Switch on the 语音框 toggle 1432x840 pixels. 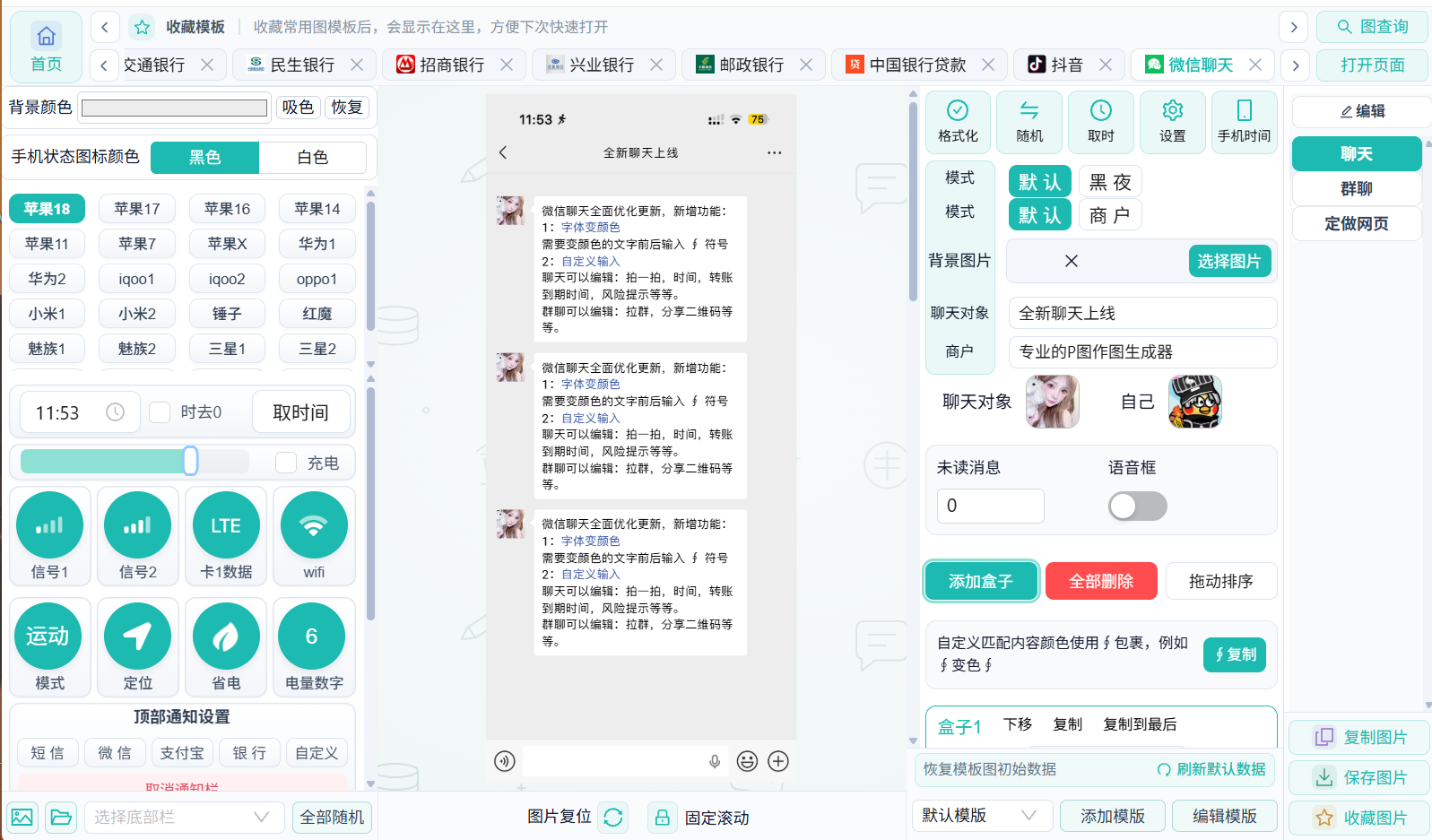[1138, 507]
